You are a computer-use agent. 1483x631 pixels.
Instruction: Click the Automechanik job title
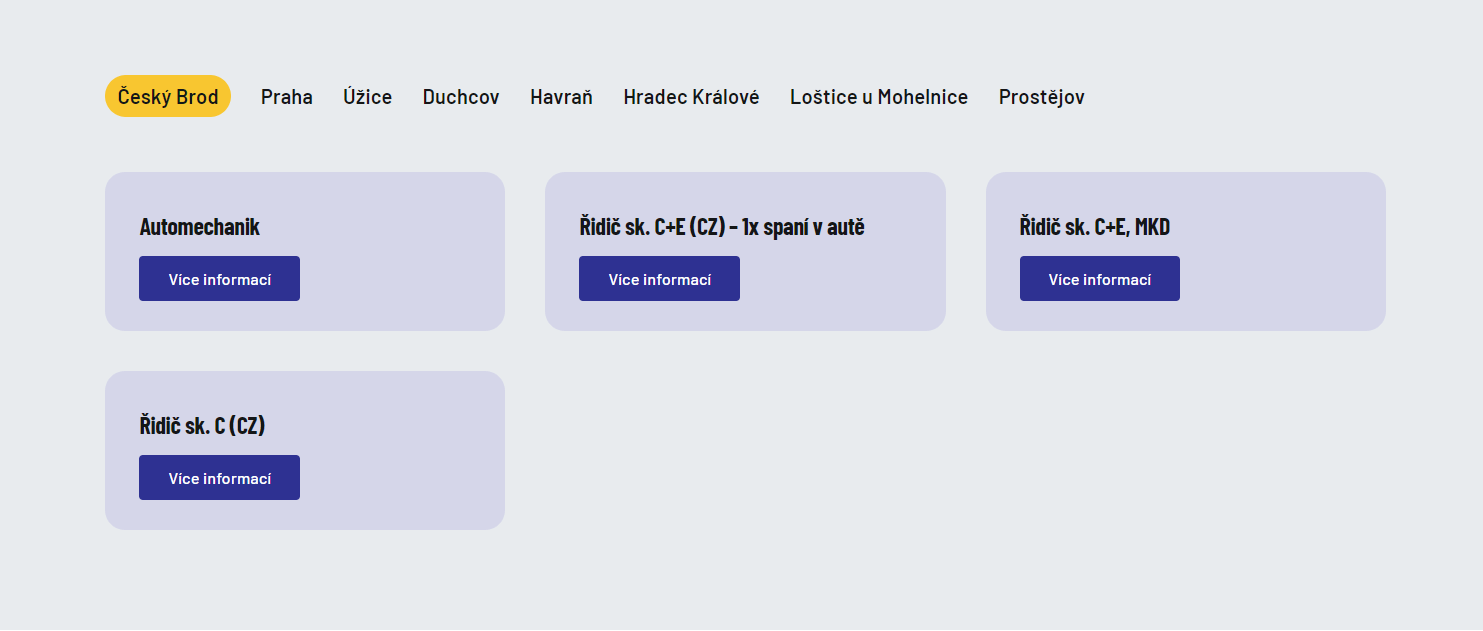200,227
